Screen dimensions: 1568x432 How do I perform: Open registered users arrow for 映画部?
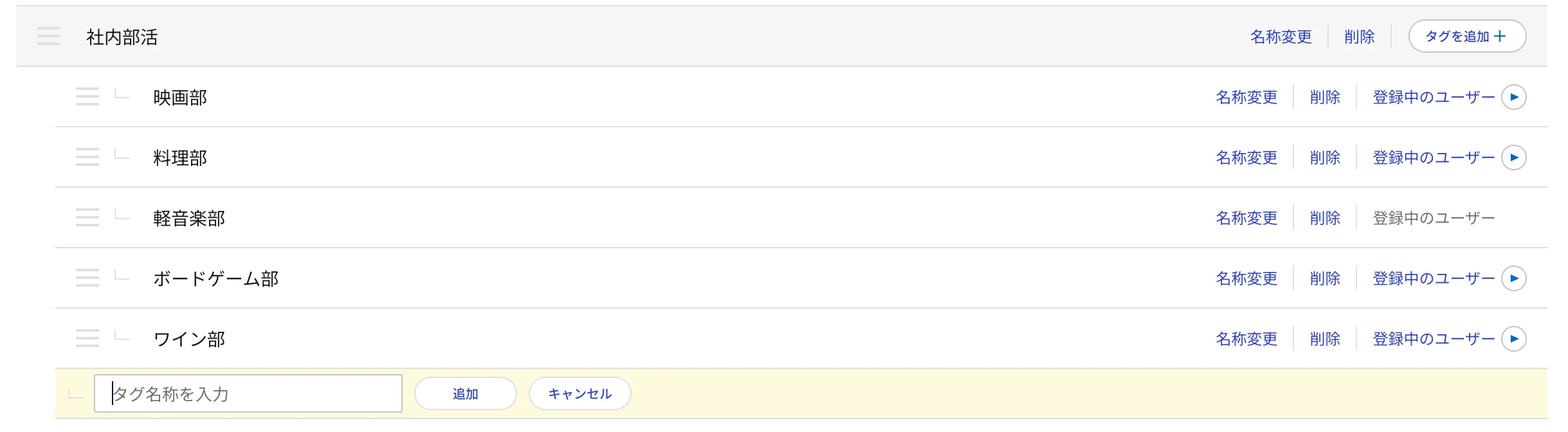1513,97
